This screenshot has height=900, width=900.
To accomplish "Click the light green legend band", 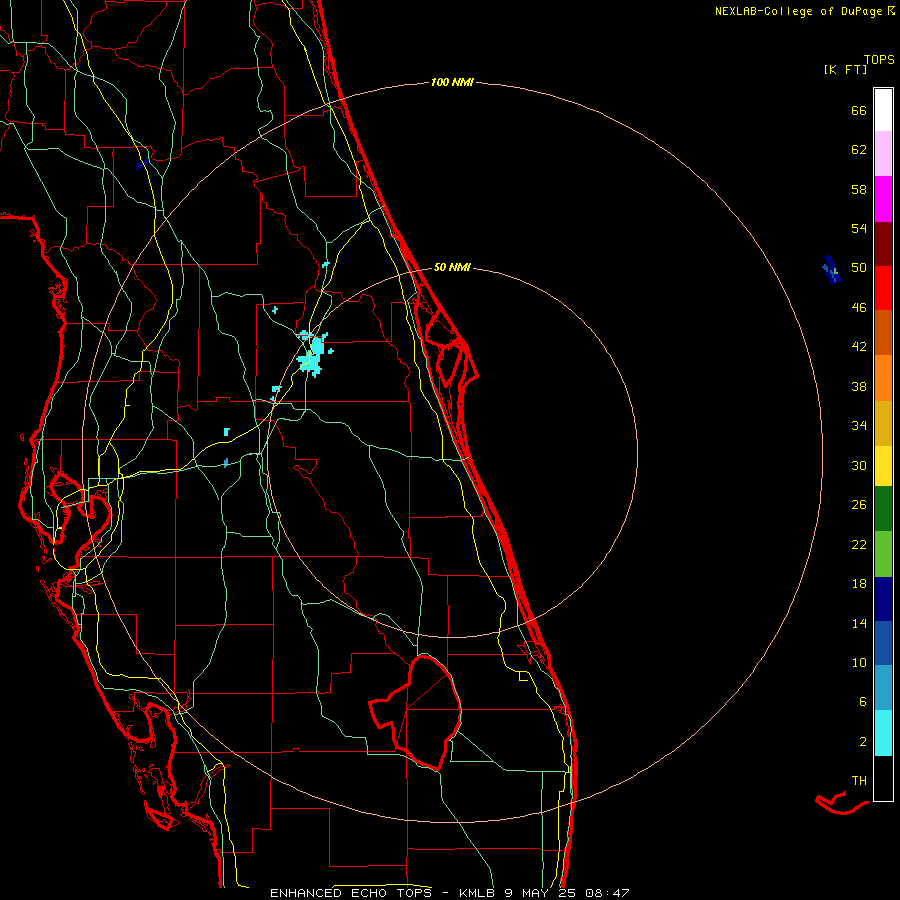I will pos(883,553).
